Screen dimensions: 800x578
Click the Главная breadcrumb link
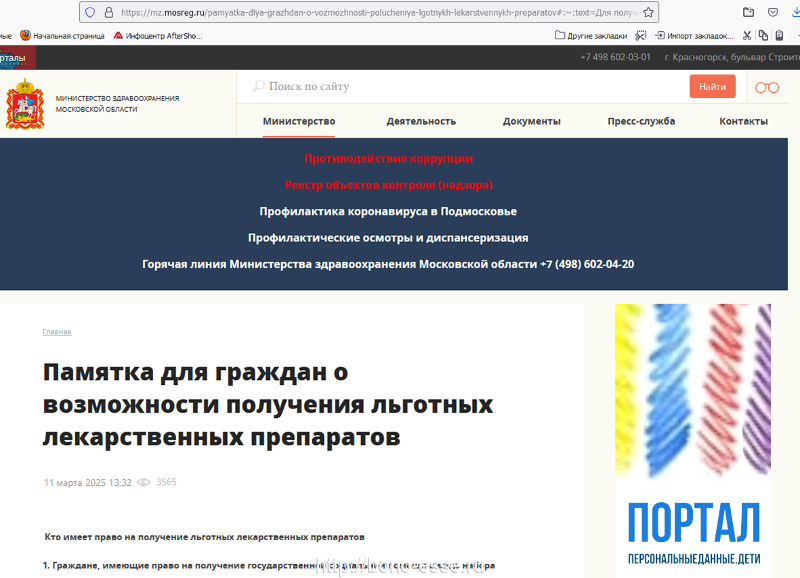tap(57, 332)
